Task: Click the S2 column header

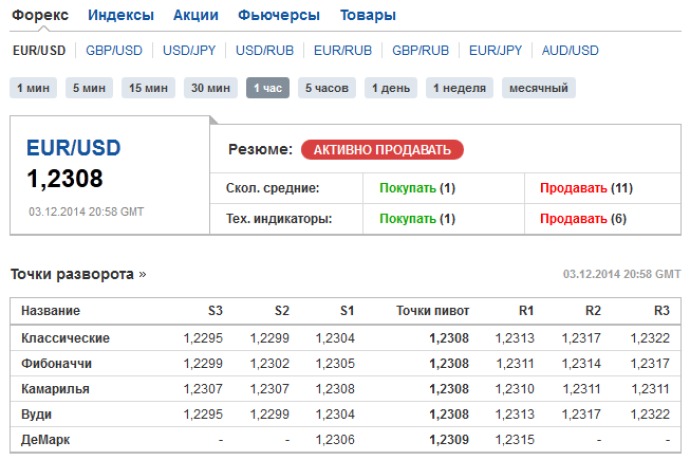Action: 282,311
